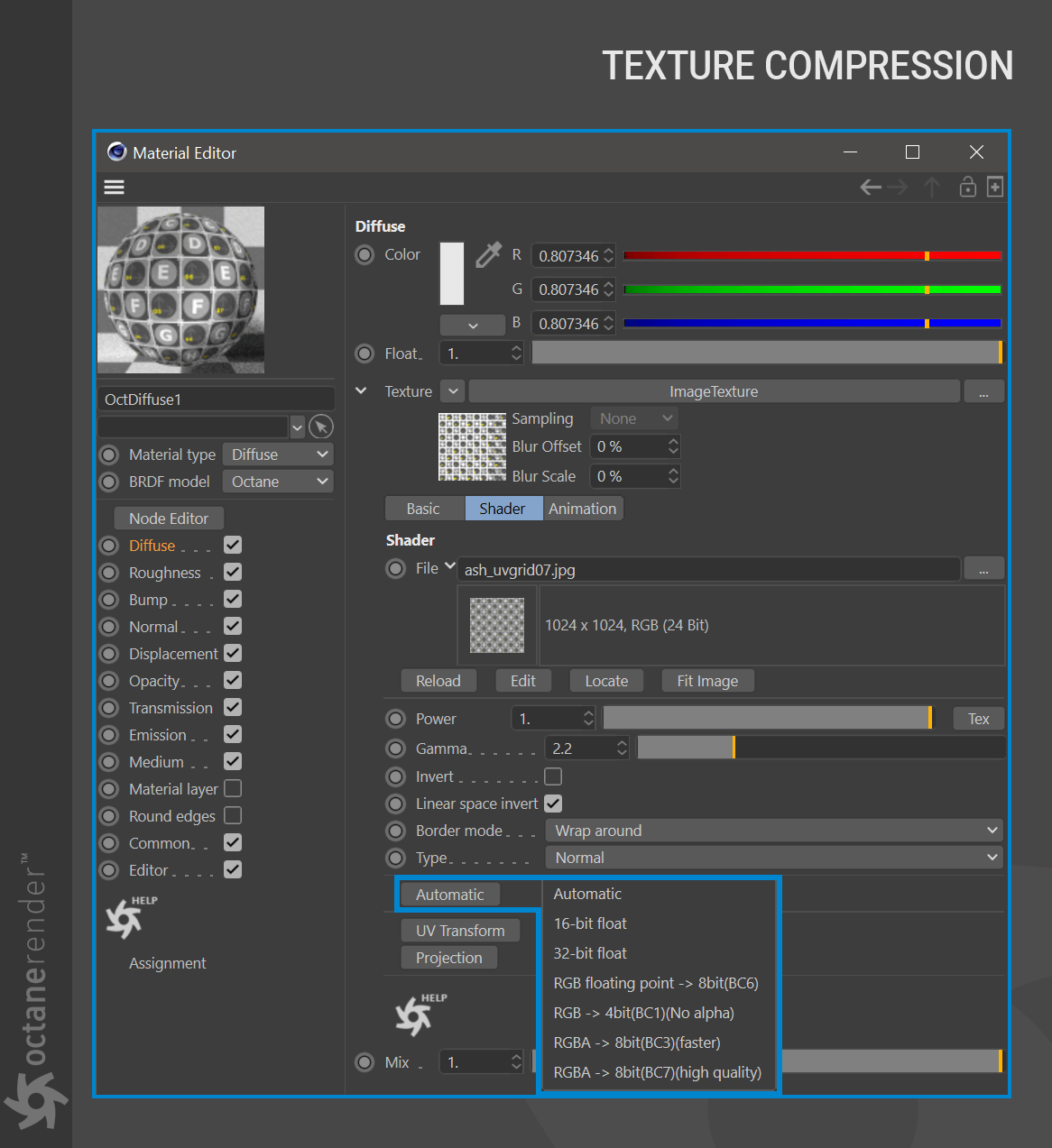The width and height of the screenshot is (1052, 1148).
Task: Click the red R channel slider
Action: pos(812,256)
